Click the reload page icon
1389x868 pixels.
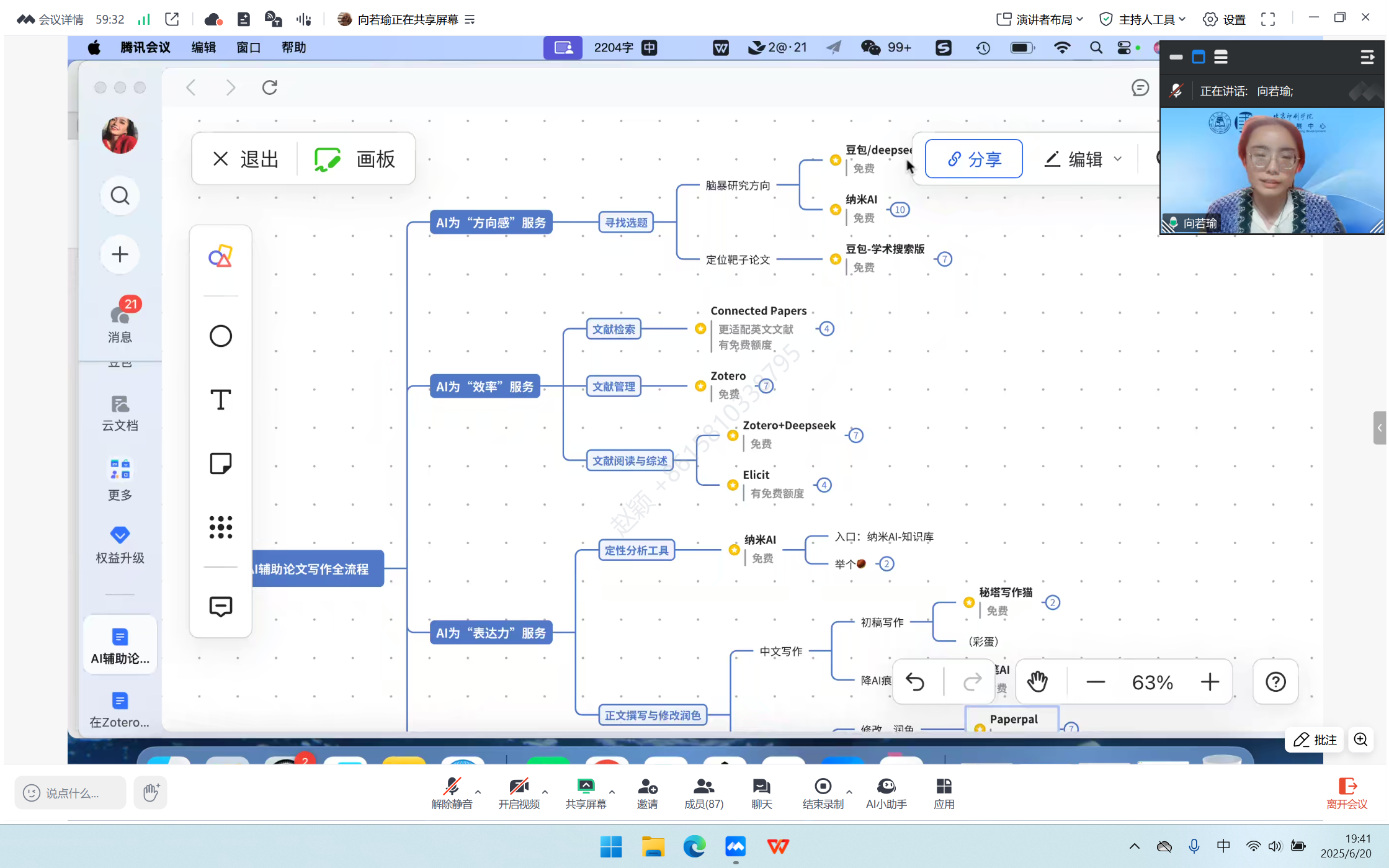point(269,87)
